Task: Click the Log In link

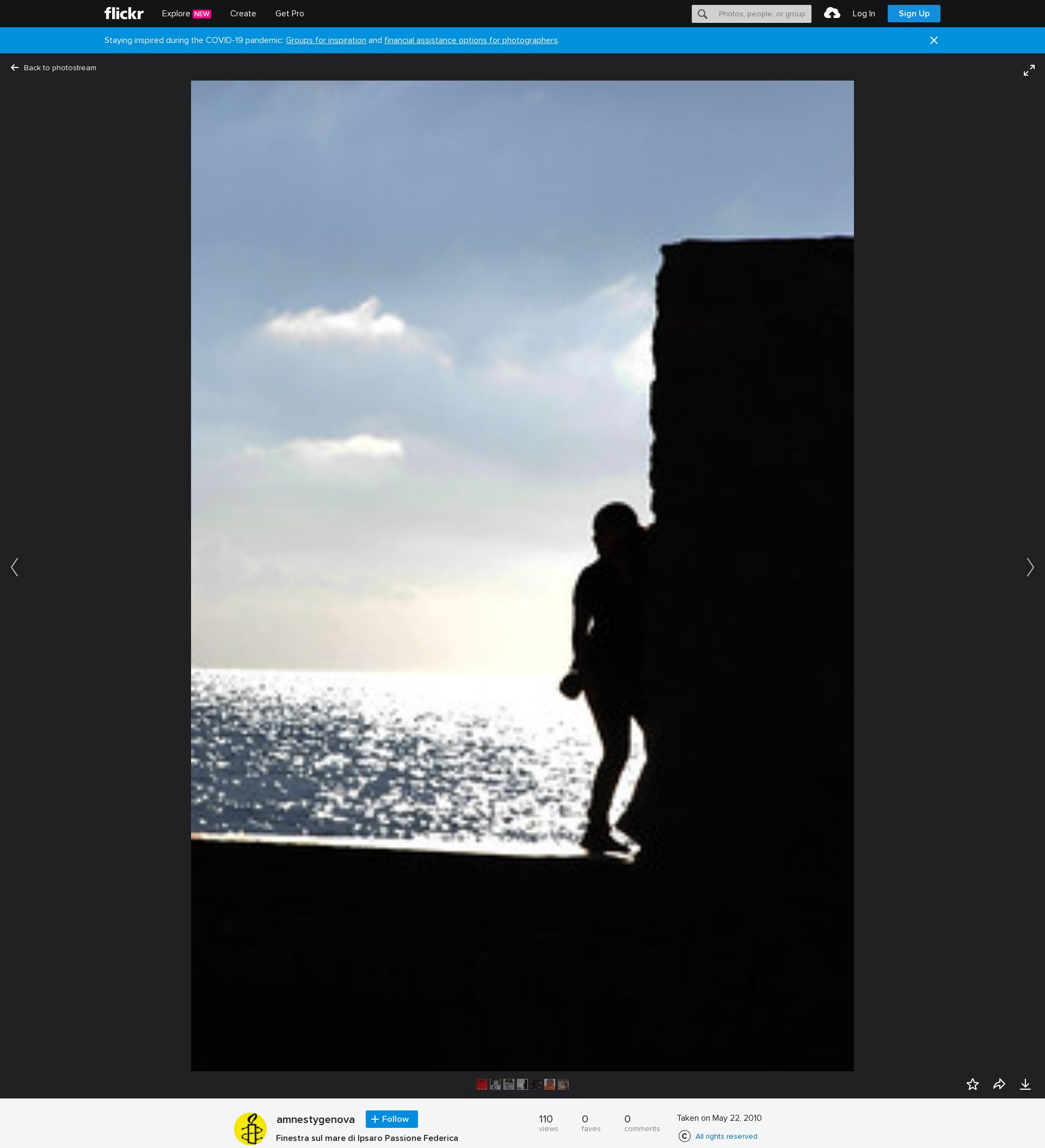Action: (x=863, y=14)
